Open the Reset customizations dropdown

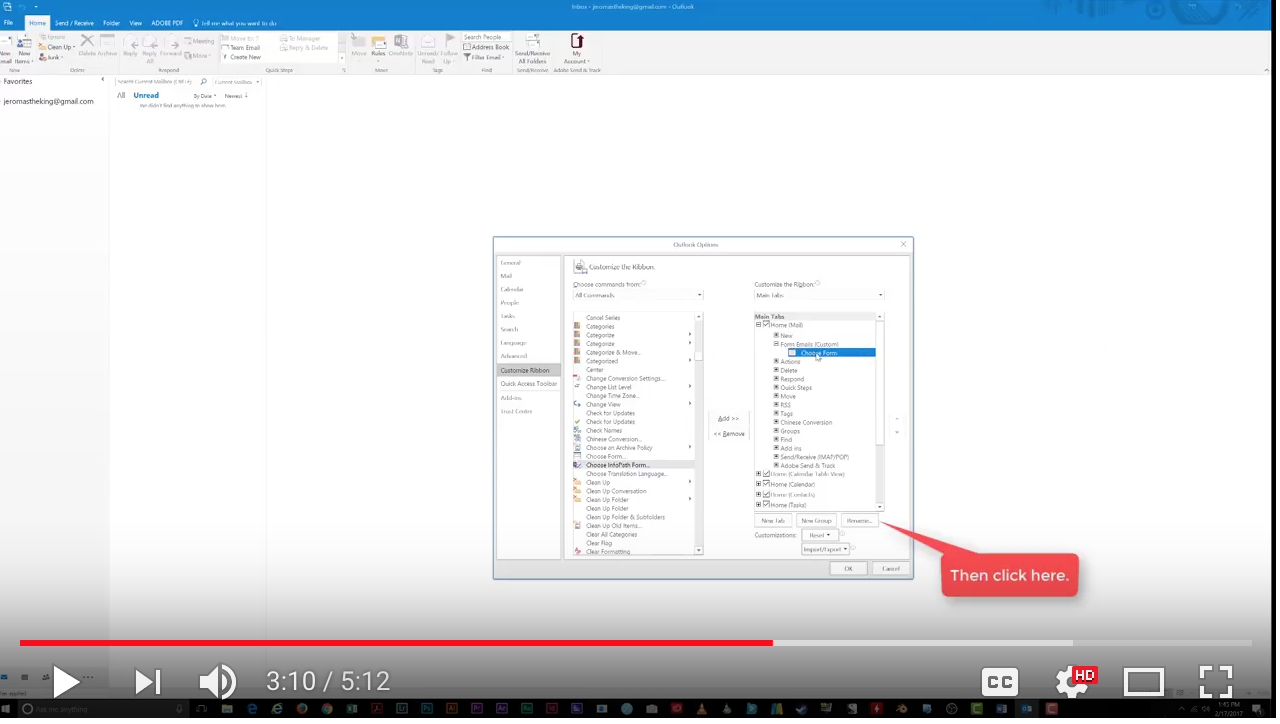tap(819, 535)
